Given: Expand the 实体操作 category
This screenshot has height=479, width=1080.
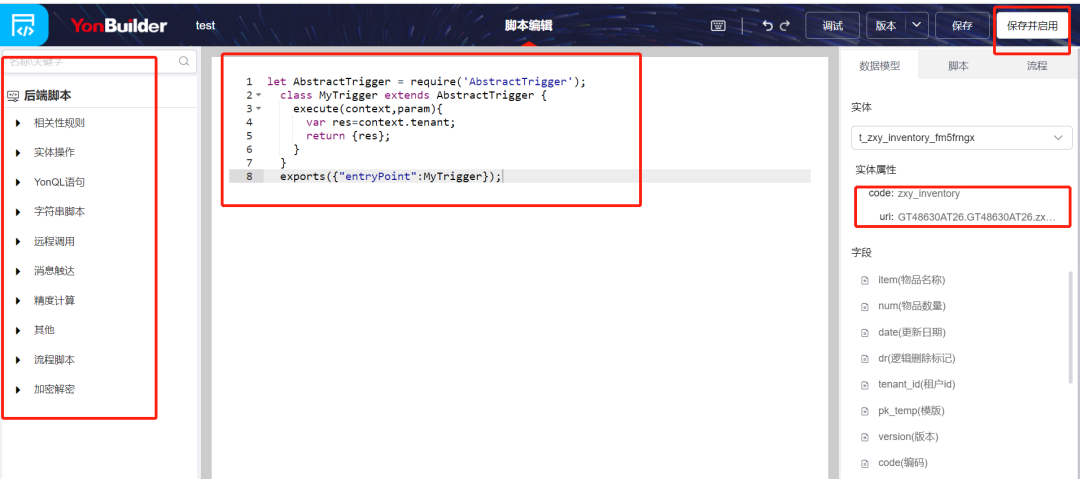Looking at the screenshot, I should pyautogui.click(x=19, y=153).
